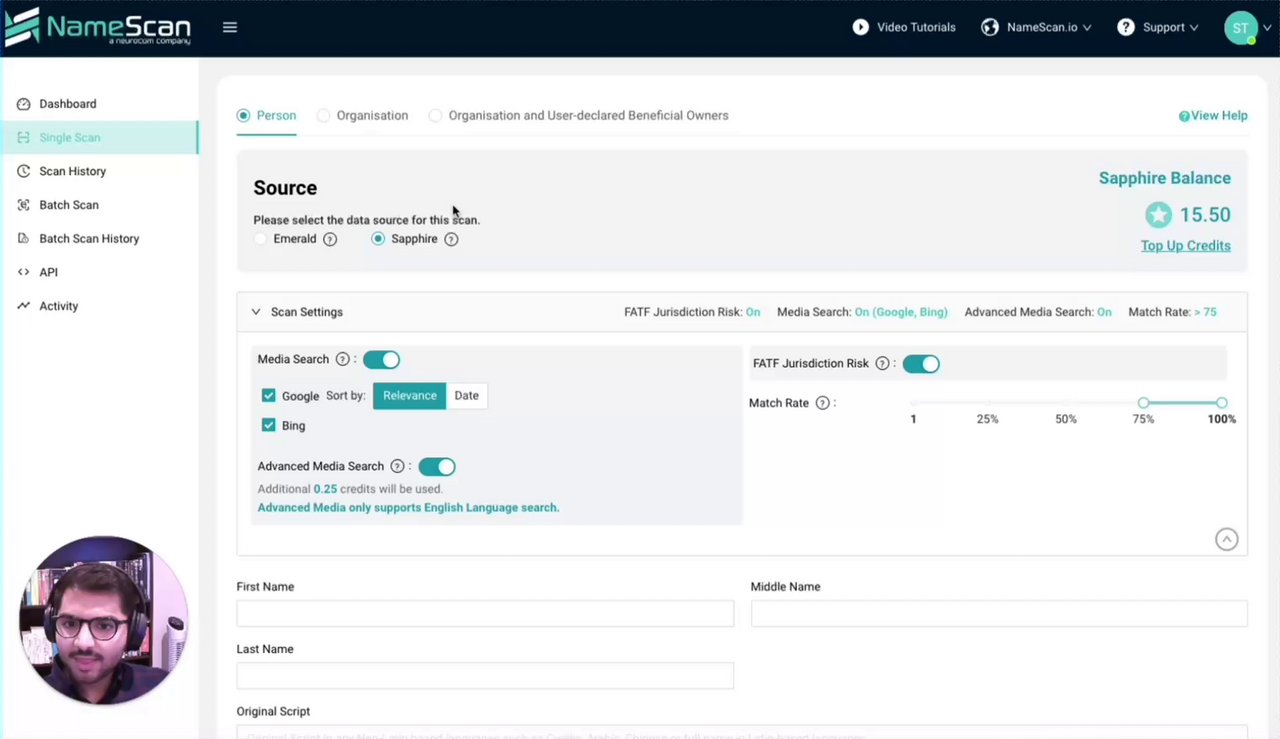Click the Top Up Credits link
The height and width of the screenshot is (739, 1280).
[1186, 246]
